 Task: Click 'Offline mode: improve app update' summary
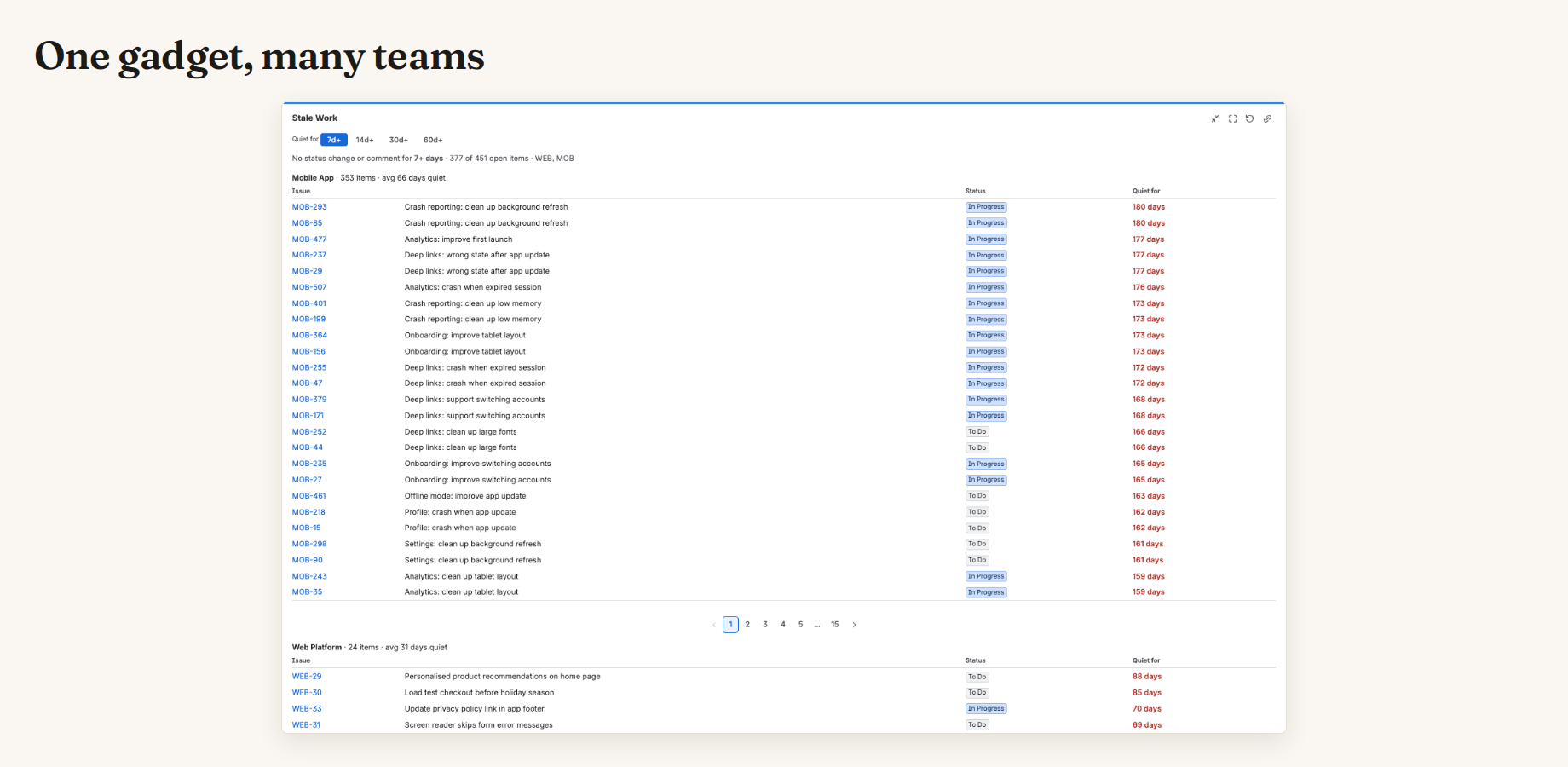[x=465, y=496]
